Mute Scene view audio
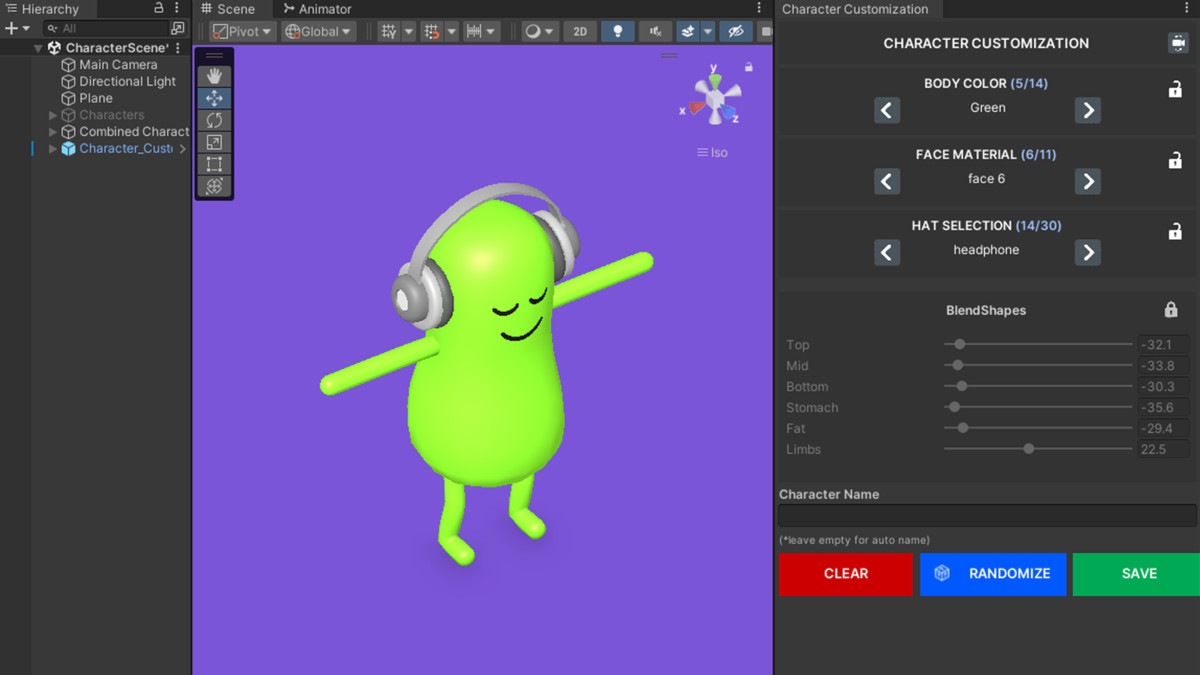This screenshot has width=1200, height=675. [x=656, y=31]
